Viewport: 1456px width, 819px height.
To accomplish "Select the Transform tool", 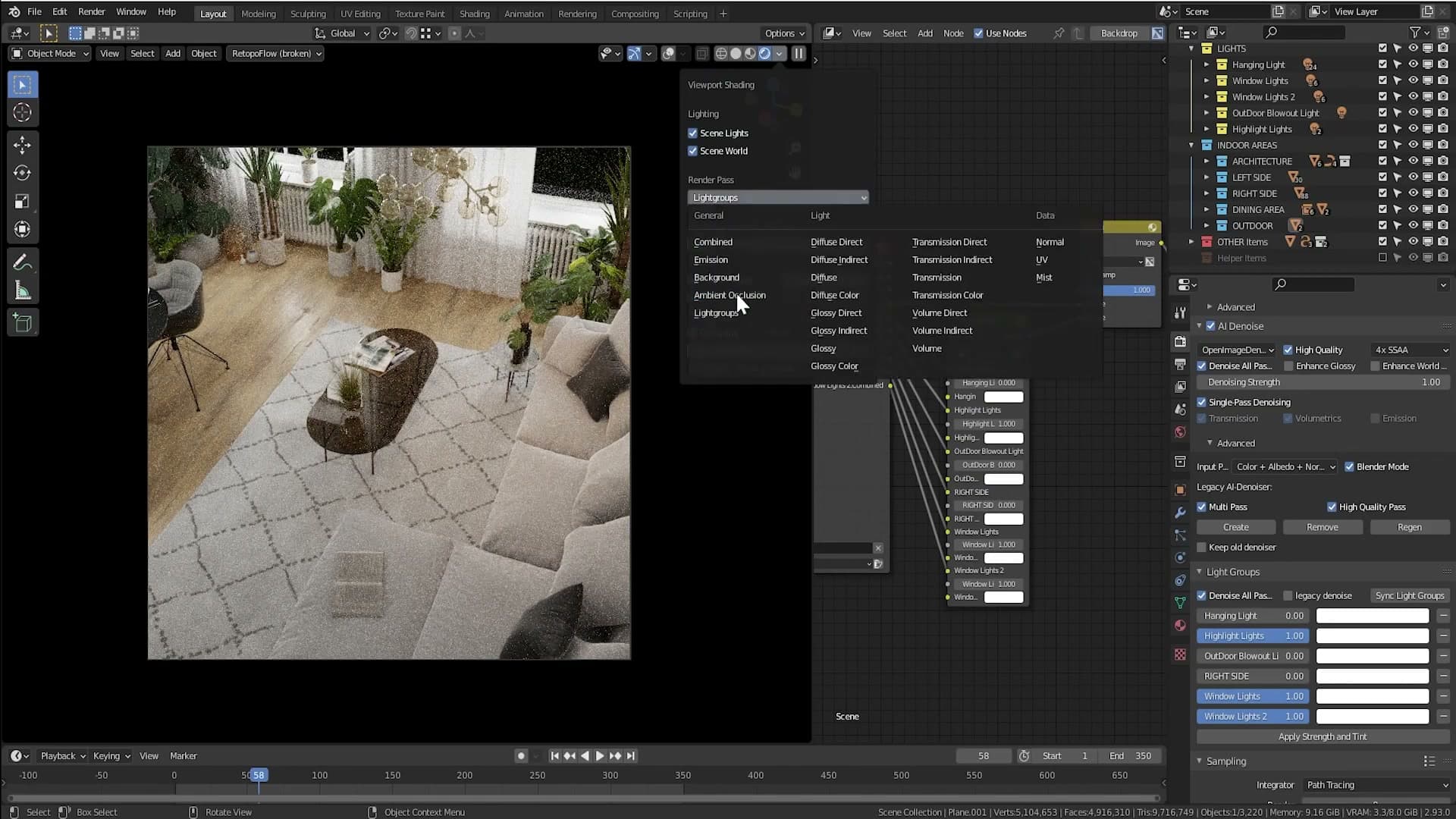I will point(22,229).
